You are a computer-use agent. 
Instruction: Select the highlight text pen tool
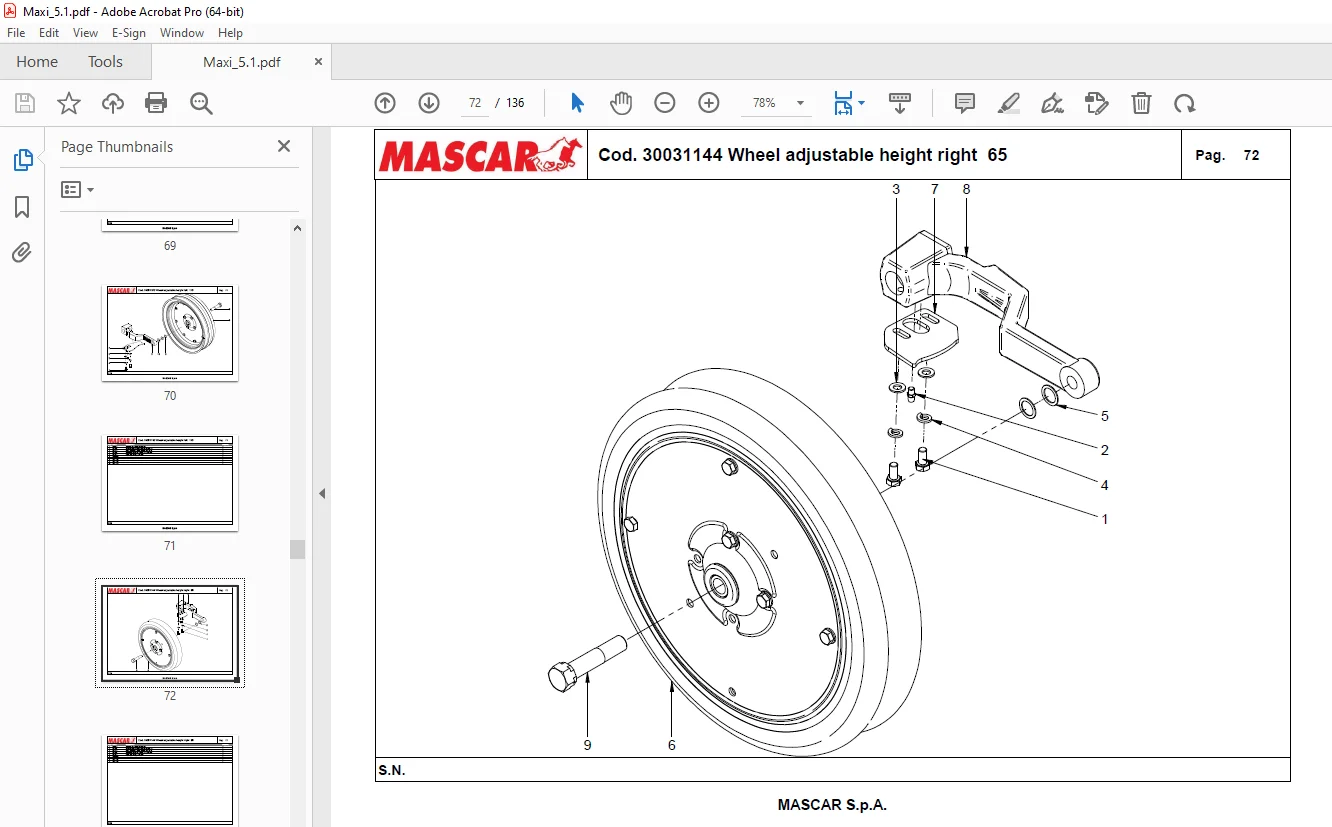click(x=1009, y=103)
